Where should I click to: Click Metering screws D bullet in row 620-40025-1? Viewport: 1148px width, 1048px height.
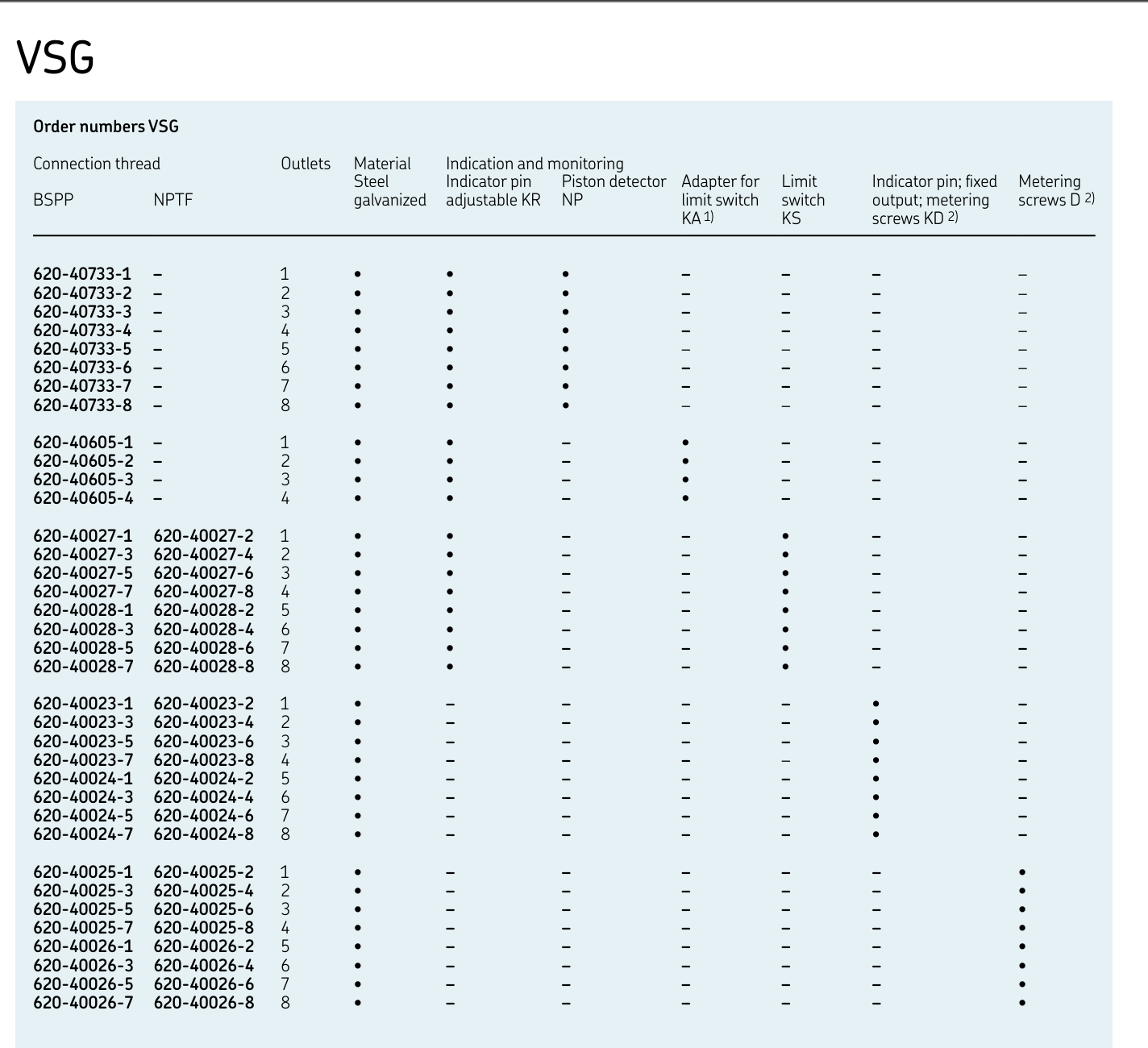tap(1022, 872)
